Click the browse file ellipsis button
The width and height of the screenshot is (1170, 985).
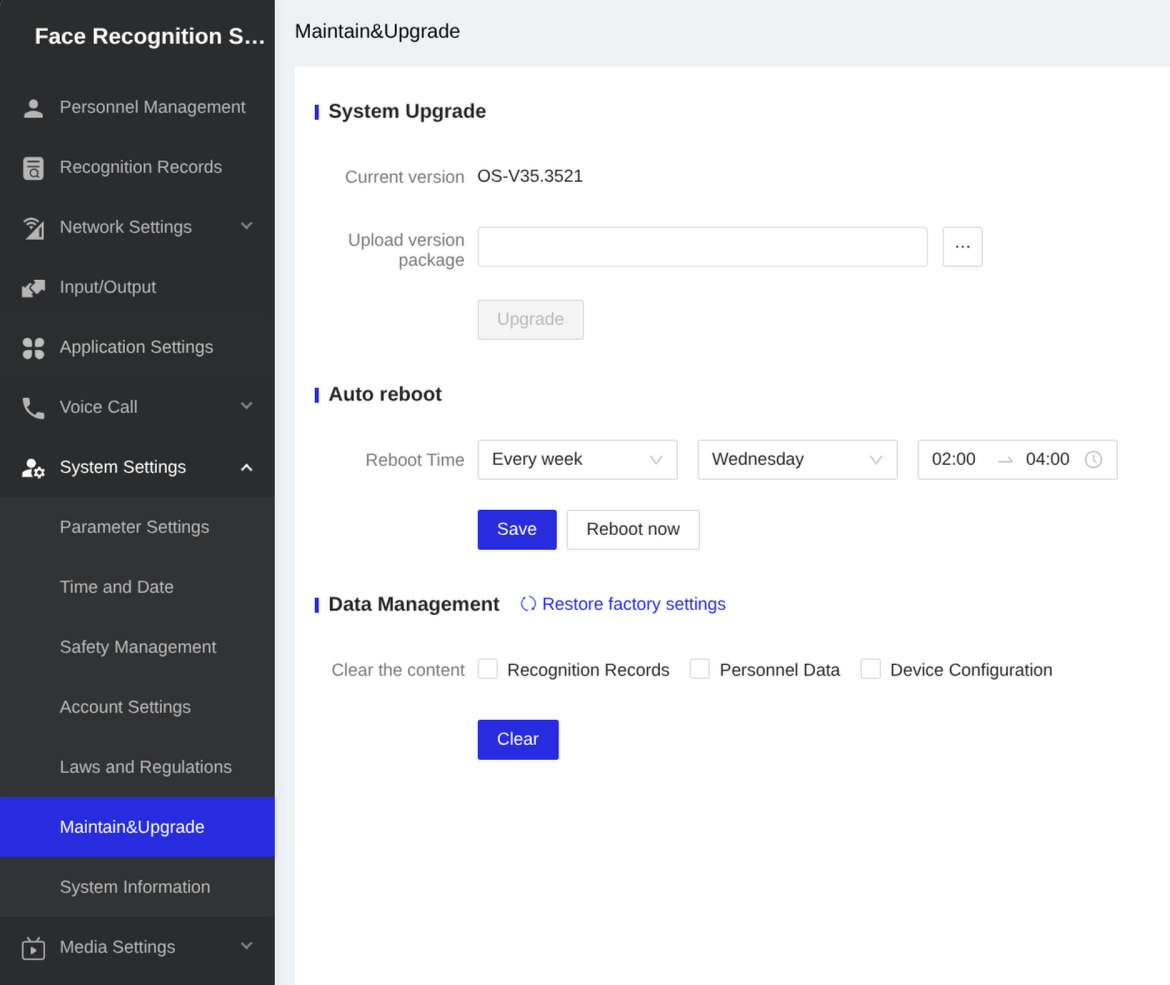click(x=963, y=247)
